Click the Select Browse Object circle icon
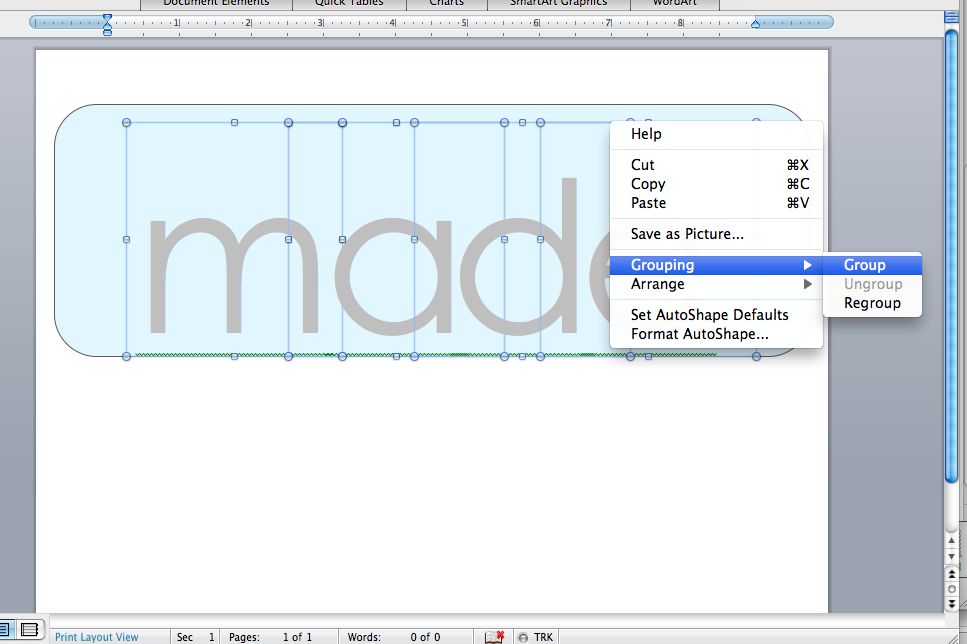Image resolution: width=967 pixels, height=644 pixels. (x=951, y=588)
